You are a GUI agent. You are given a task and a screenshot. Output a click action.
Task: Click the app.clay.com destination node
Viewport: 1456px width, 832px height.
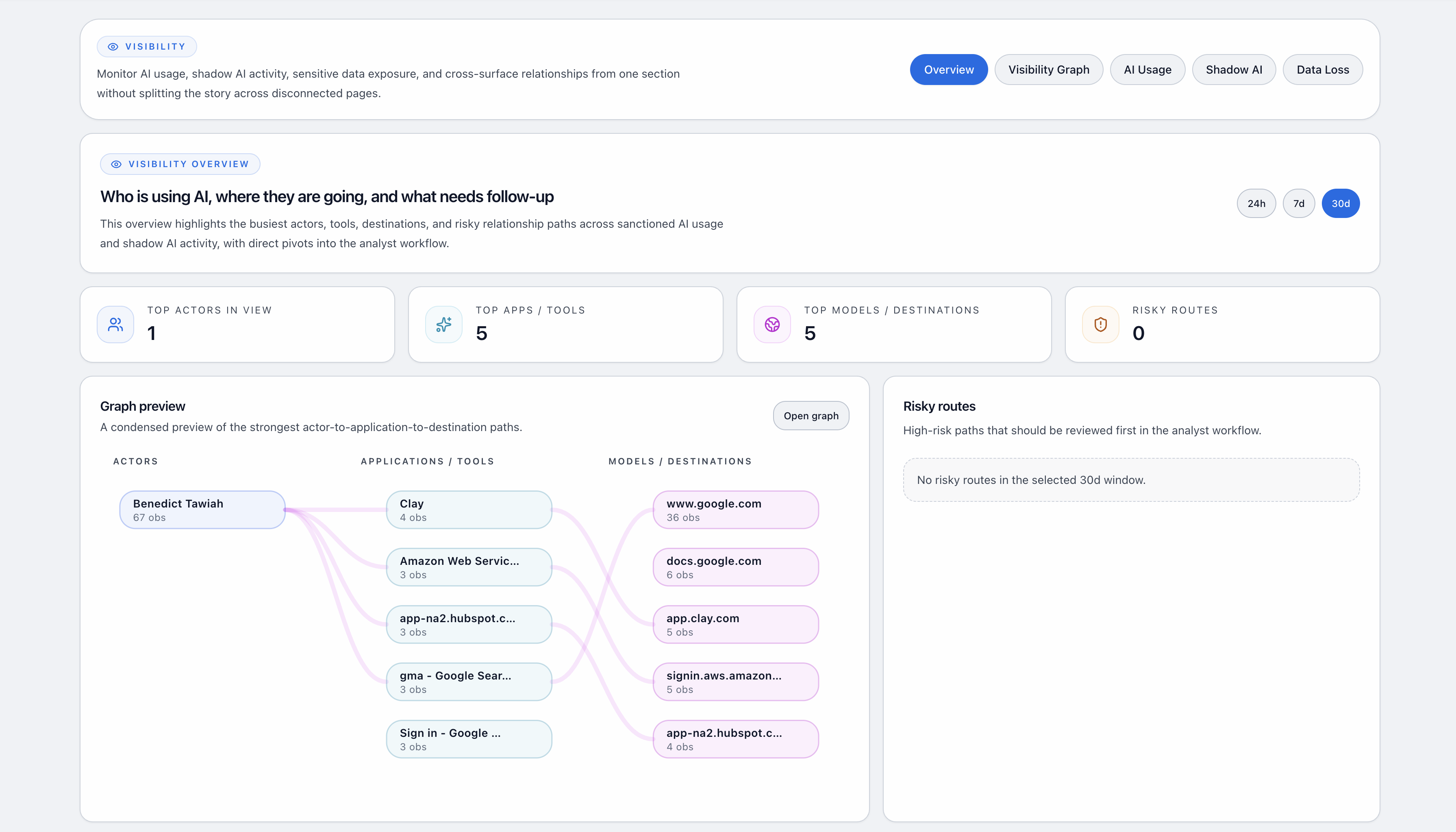tap(736, 624)
